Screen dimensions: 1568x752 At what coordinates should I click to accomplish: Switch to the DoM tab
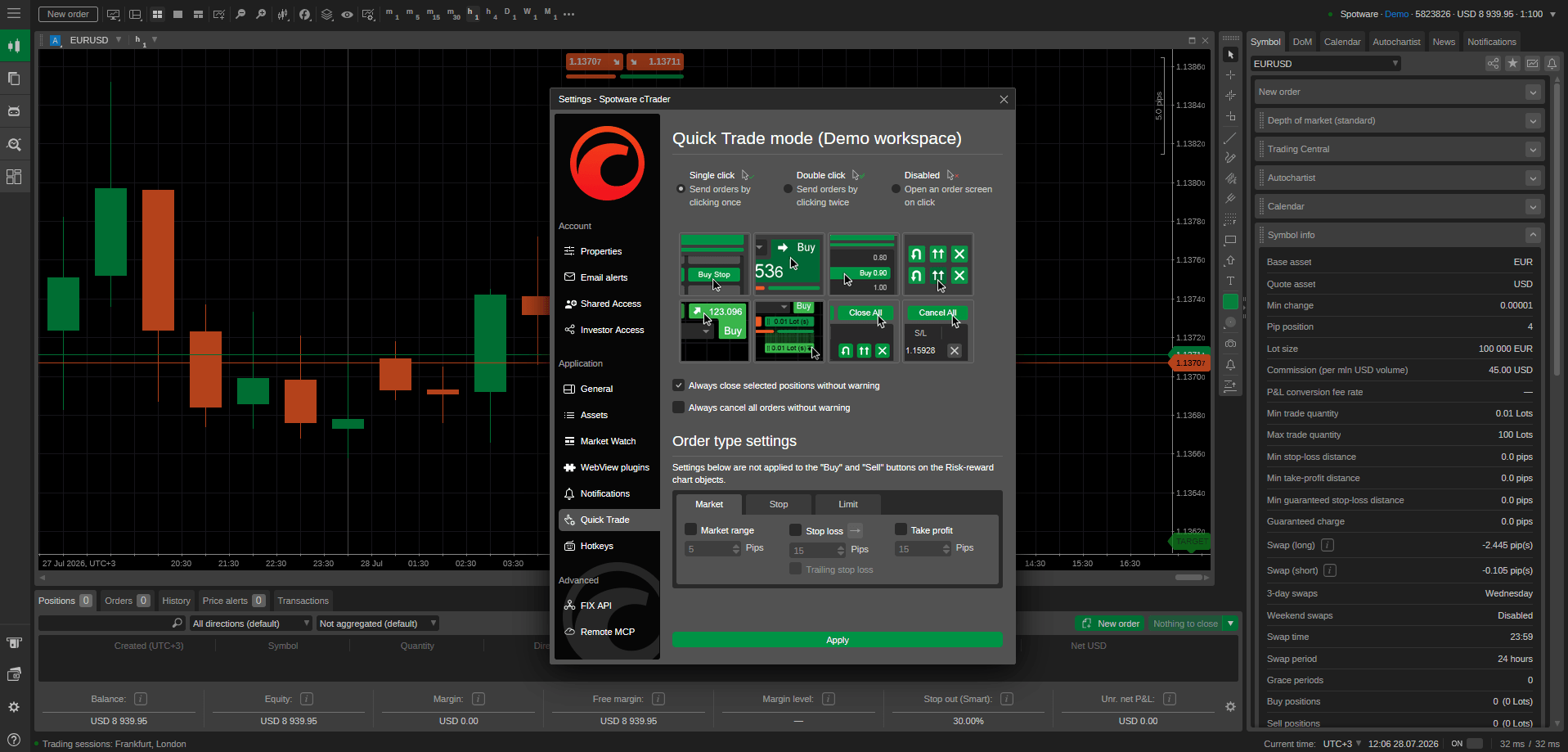tap(1302, 42)
